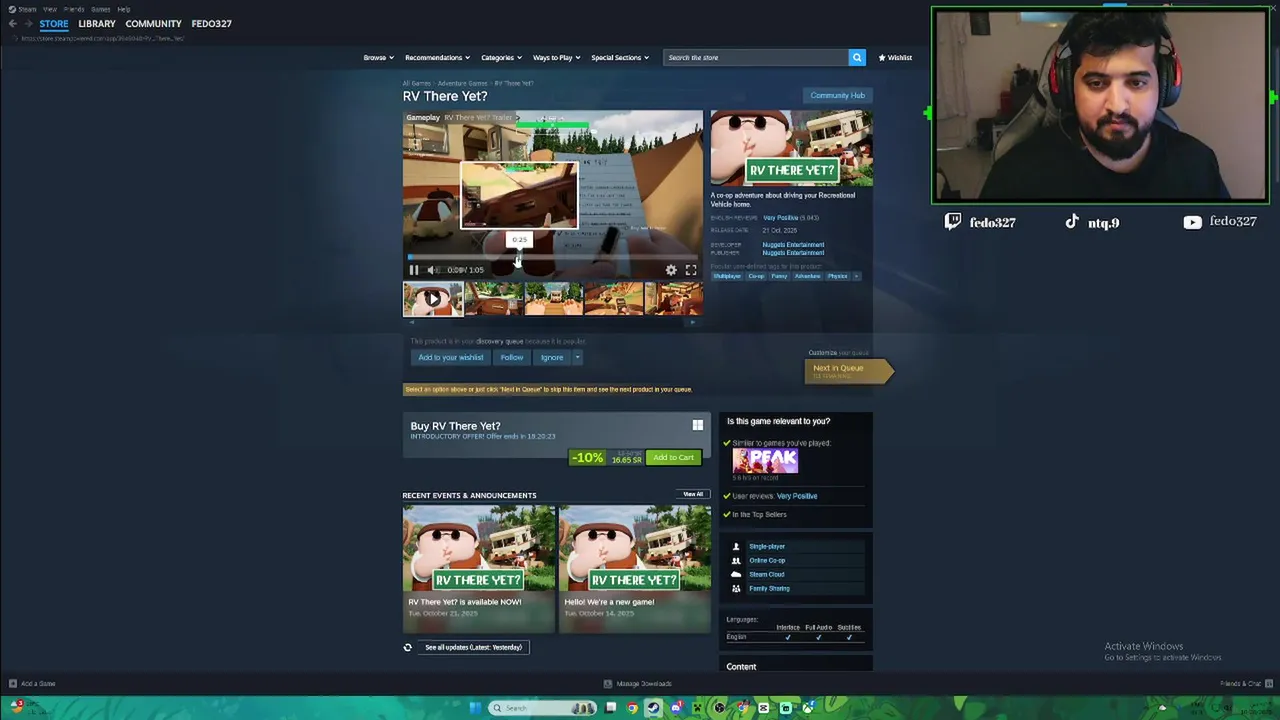The image size is (1280, 720).
Task: Open the Help menu in Steam menu bar
Action: click(x=124, y=9)
